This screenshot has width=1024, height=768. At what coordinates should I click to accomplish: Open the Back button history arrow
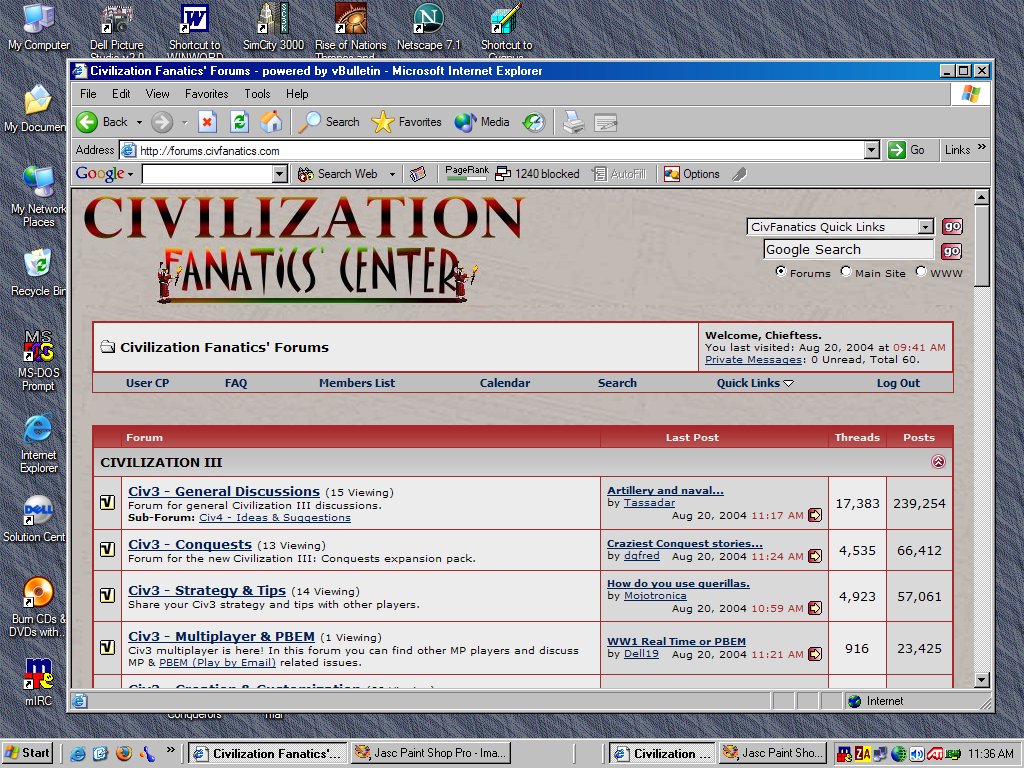click(x=139, y=122)
